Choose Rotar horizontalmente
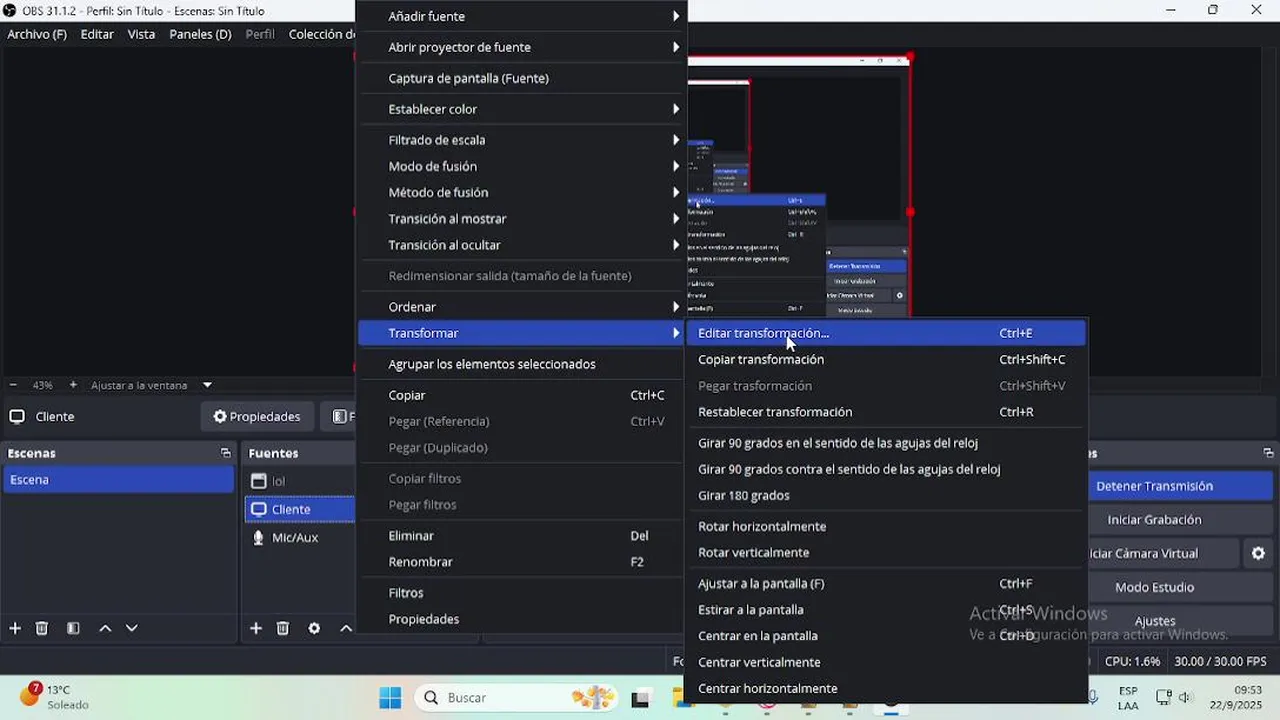Image resolution: width=1280 pixels, height=720 pixels. [886, 526]
